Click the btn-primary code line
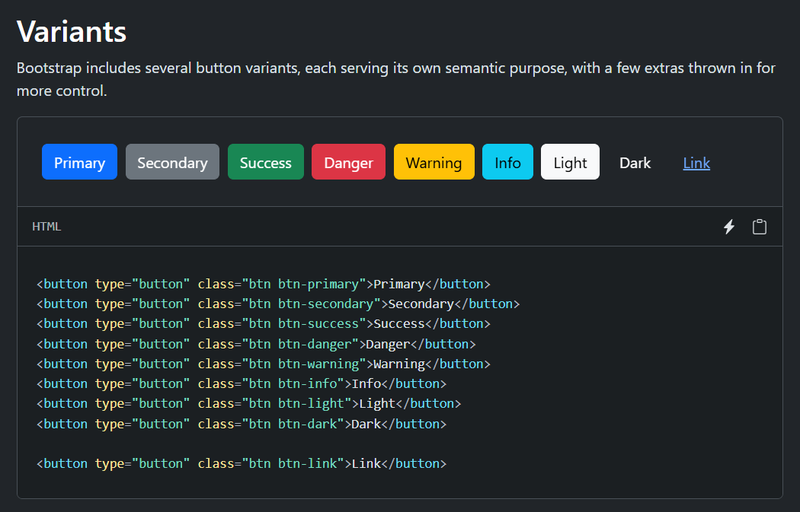 click(263, 284)
